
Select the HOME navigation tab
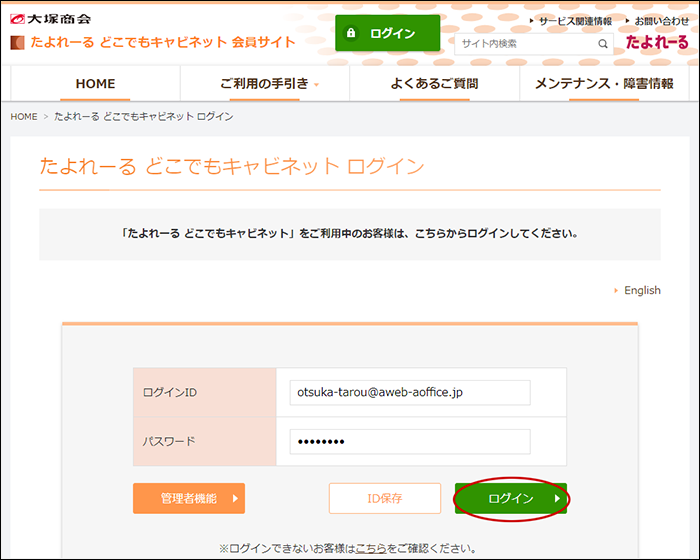point(95,84)
